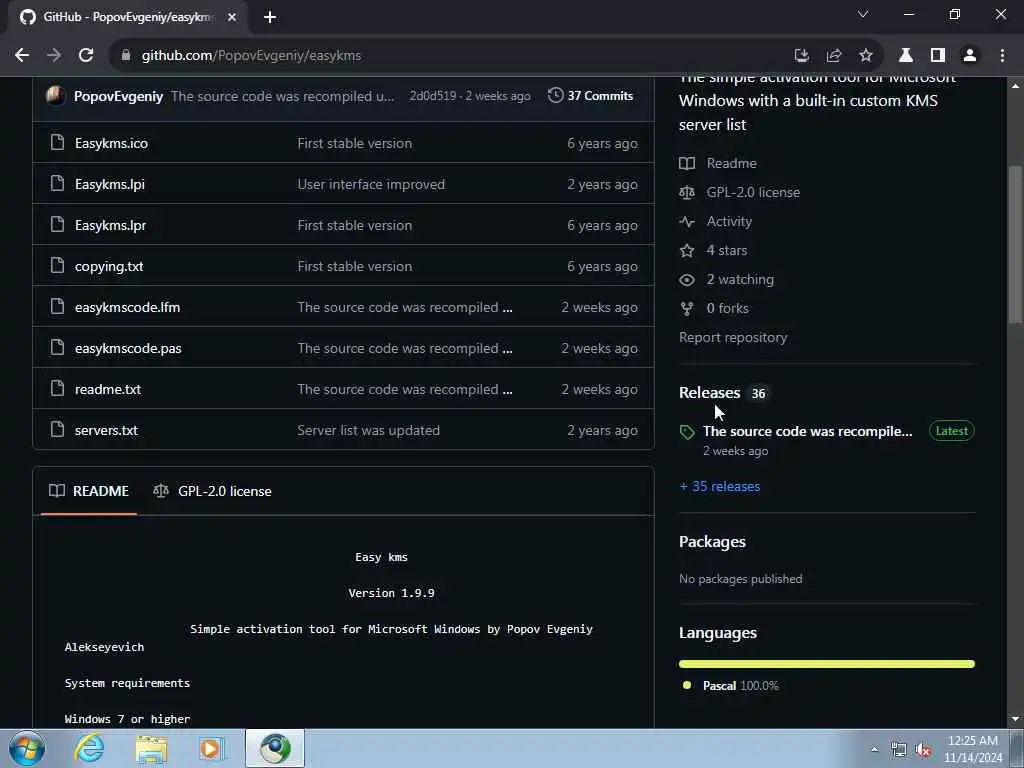Click the clock history icon beside 37 Commits
The height and width of the screenshot is (768, 1024).
tap(555, 95)
